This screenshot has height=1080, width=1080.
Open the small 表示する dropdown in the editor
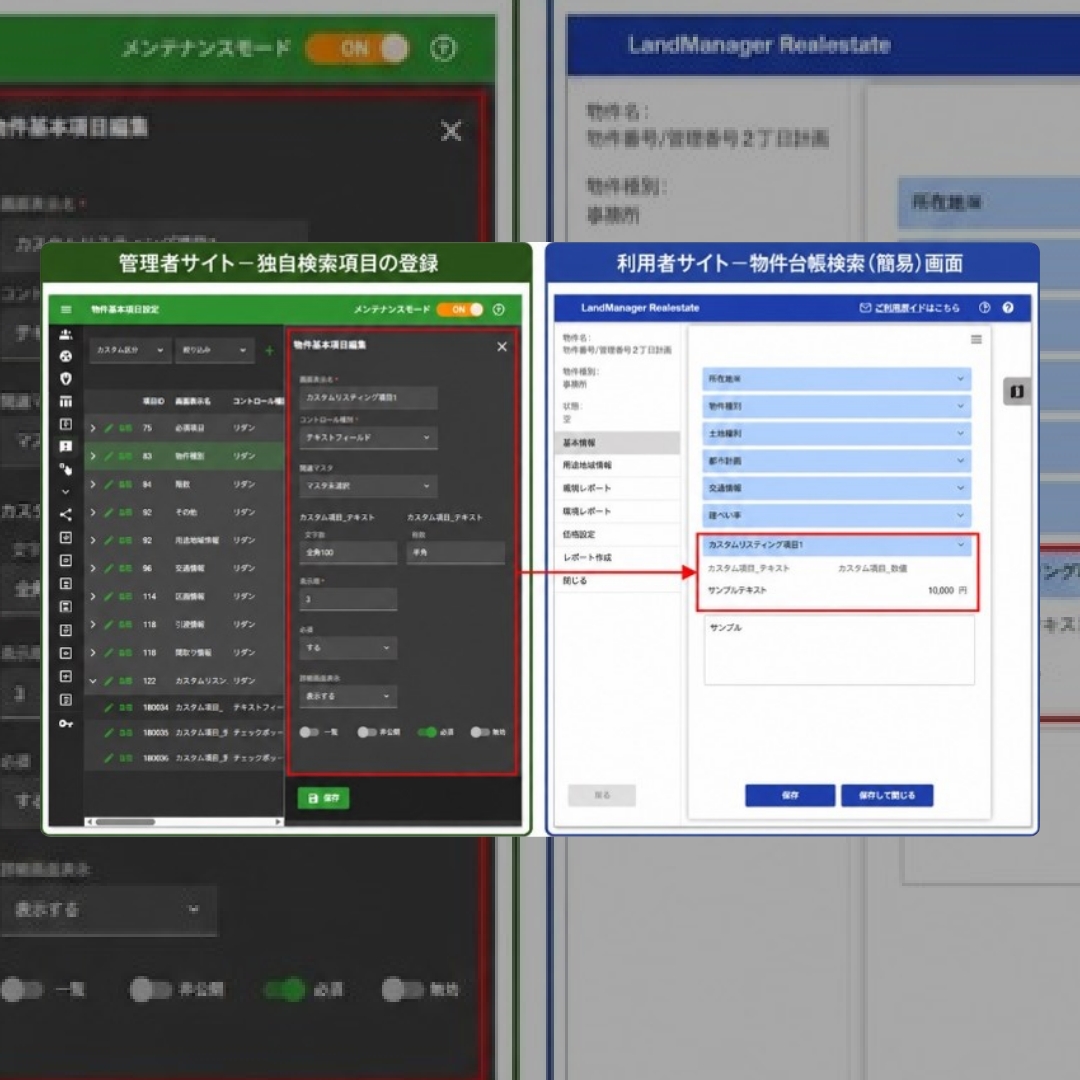[x=348, y=696]
